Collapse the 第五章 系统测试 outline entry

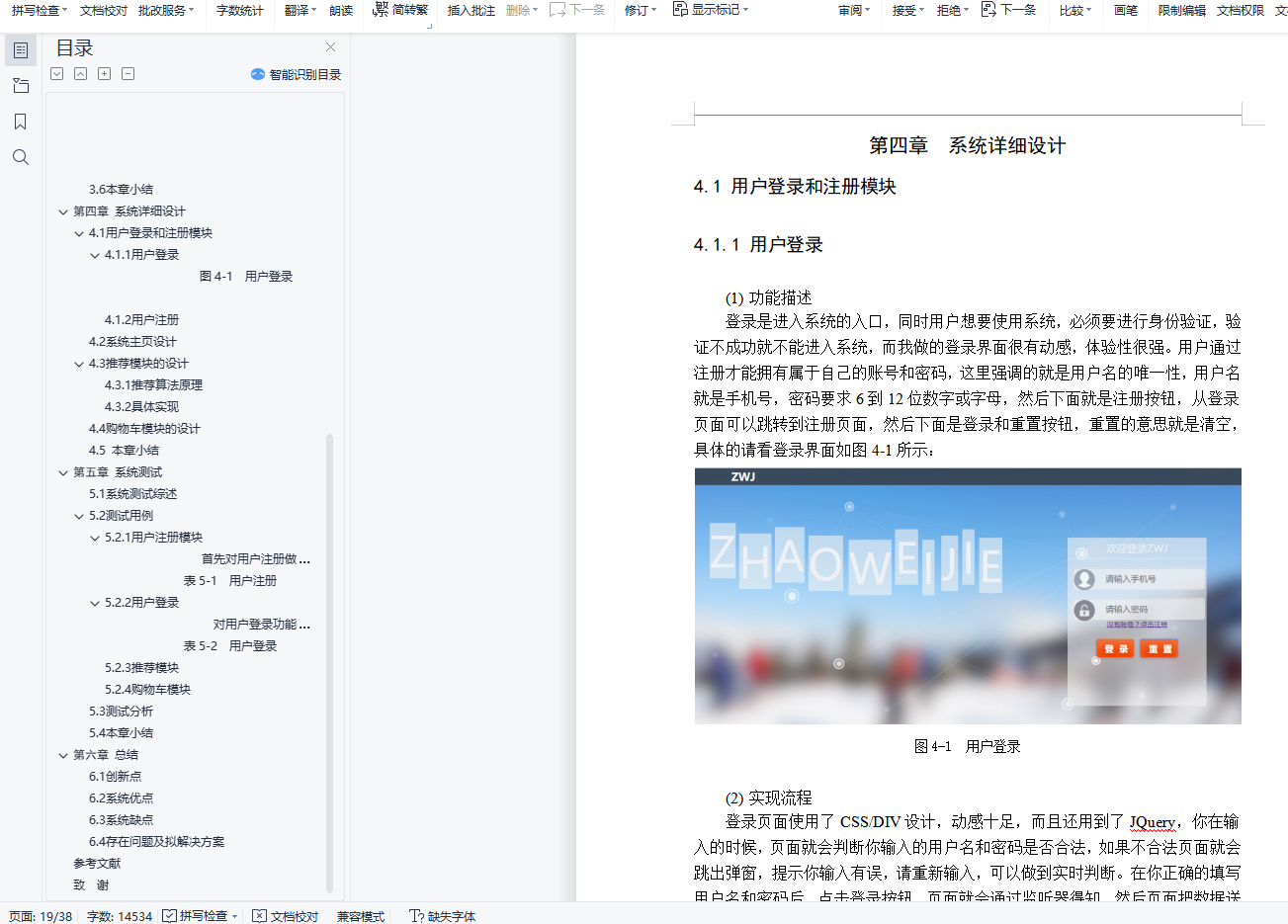coord(63,471)
